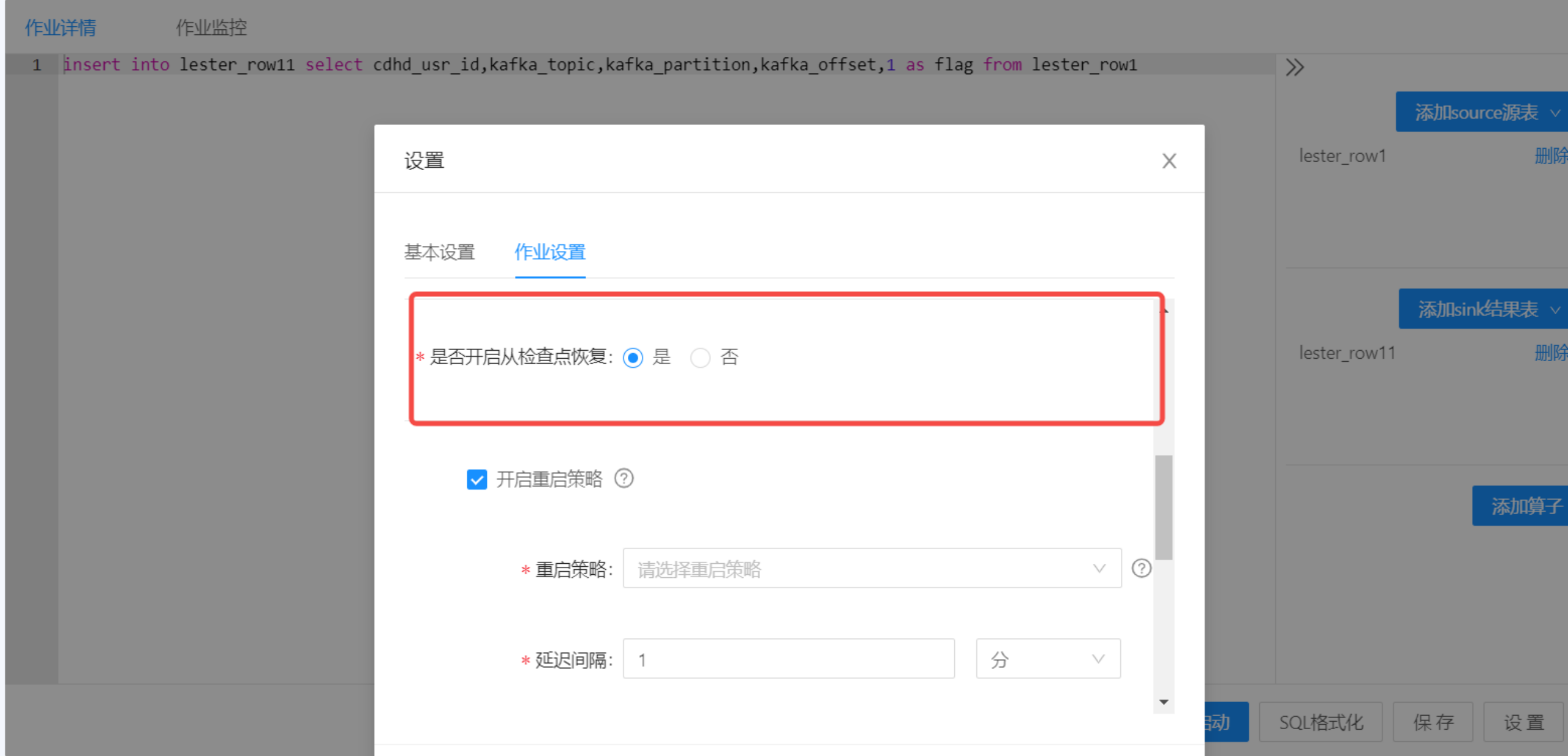
Task: Switch to the 基本设置 tab
Action: tap(439, 252)
